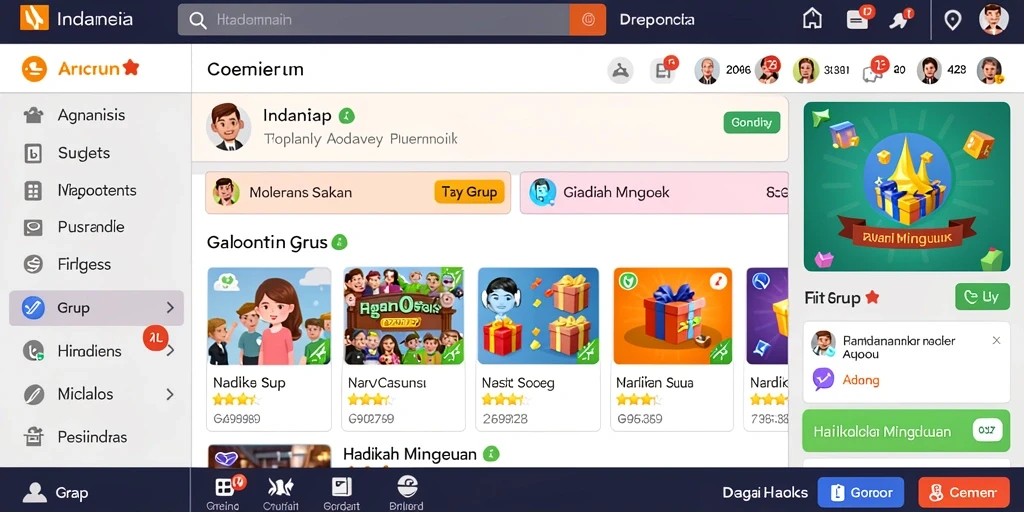Select the user avatar labeled 3l381
The height and width of the screenshot is (512, 1024).
click(x=806, y=71)
